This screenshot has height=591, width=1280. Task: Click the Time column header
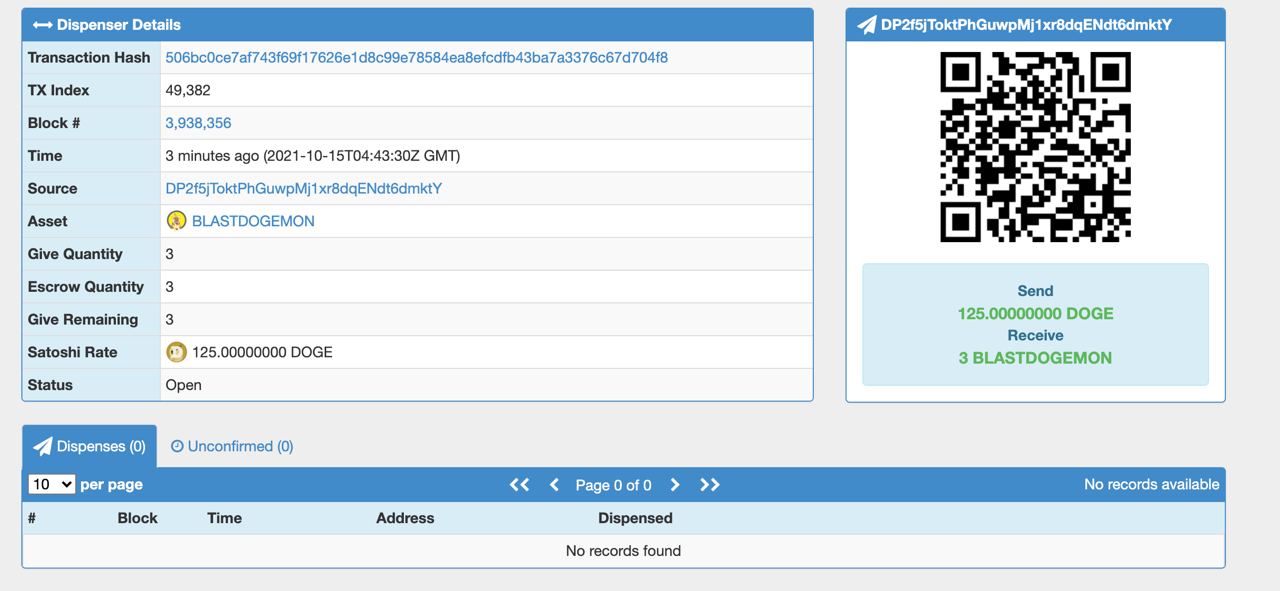224,518
